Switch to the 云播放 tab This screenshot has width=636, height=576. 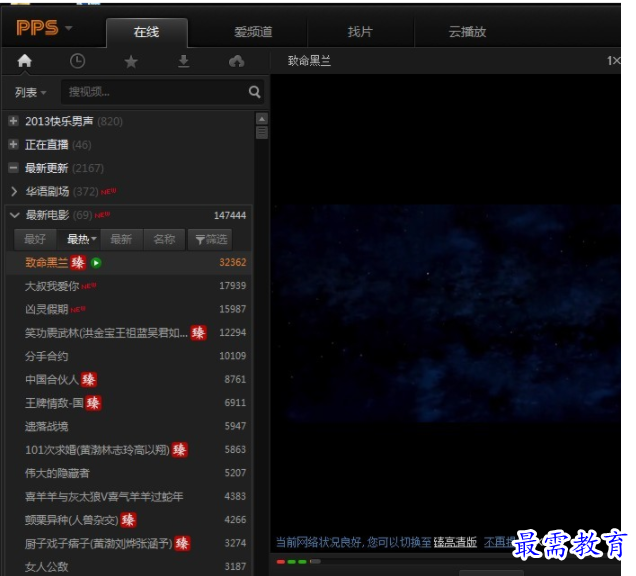467,32
